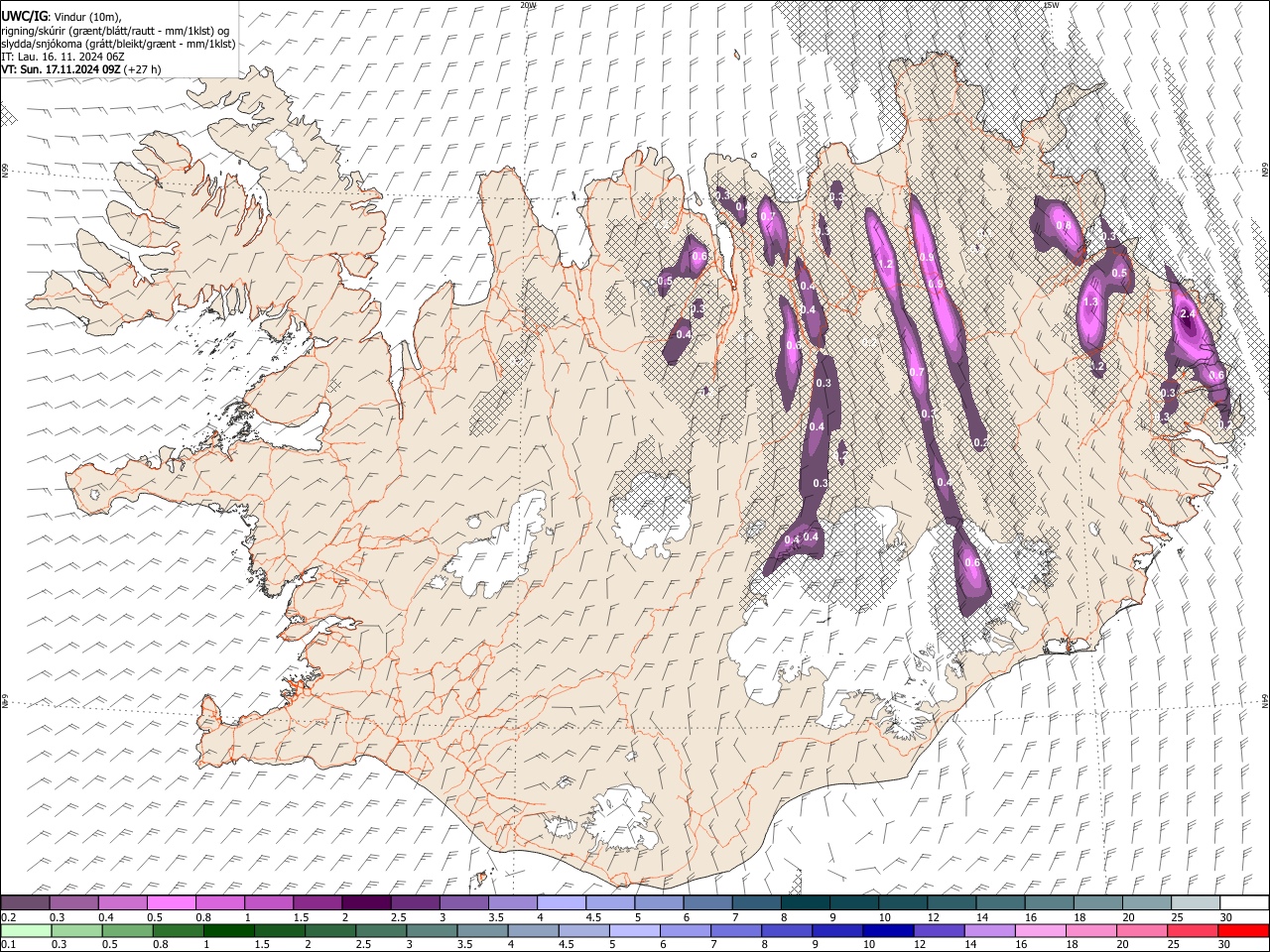Click the 2.4 precipitation value on the map

pos(1189,313)
